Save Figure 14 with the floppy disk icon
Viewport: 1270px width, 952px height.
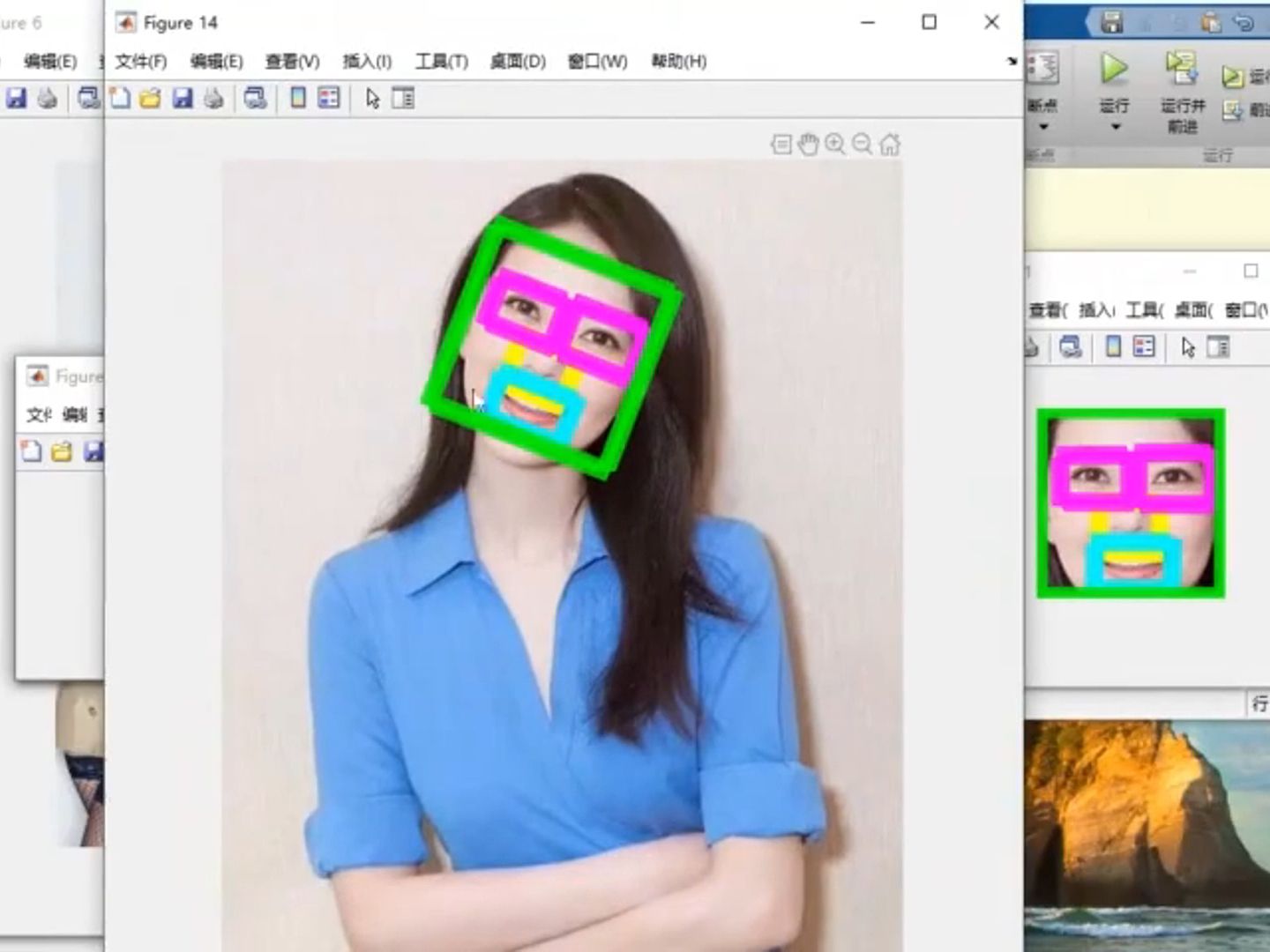point(182,98)
